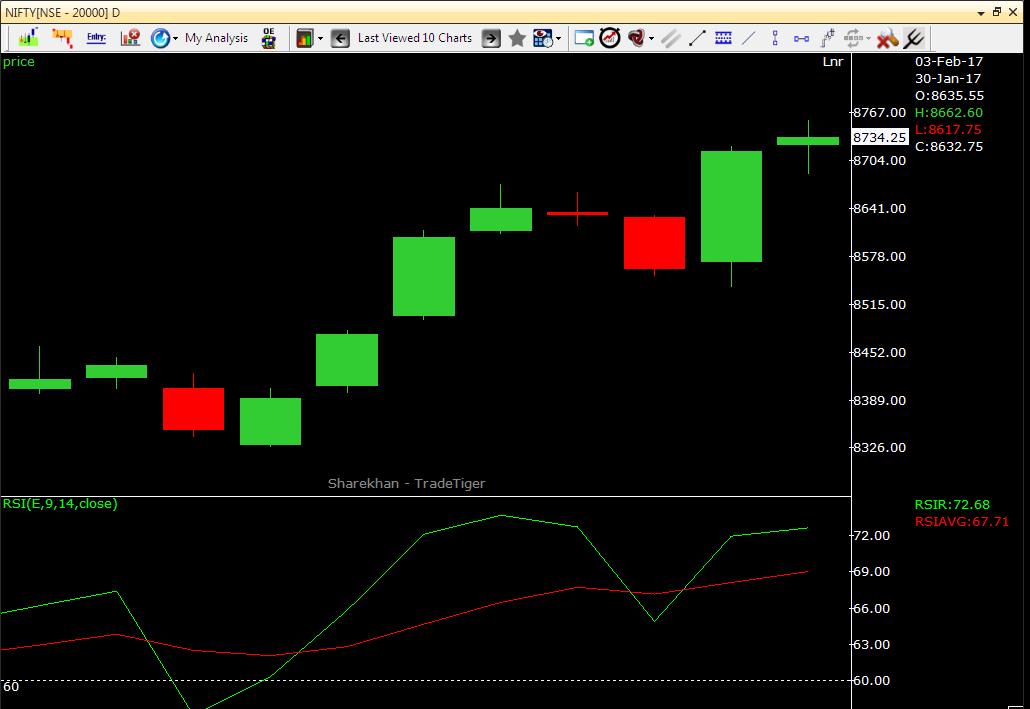
Task: Click the OE order entry icon
Action: pos(266,37)
